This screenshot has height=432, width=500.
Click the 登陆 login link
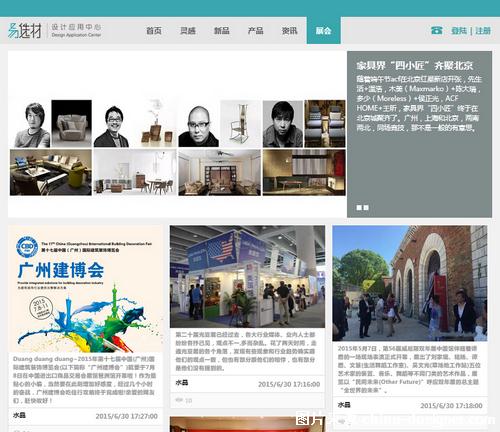point(459,31)
